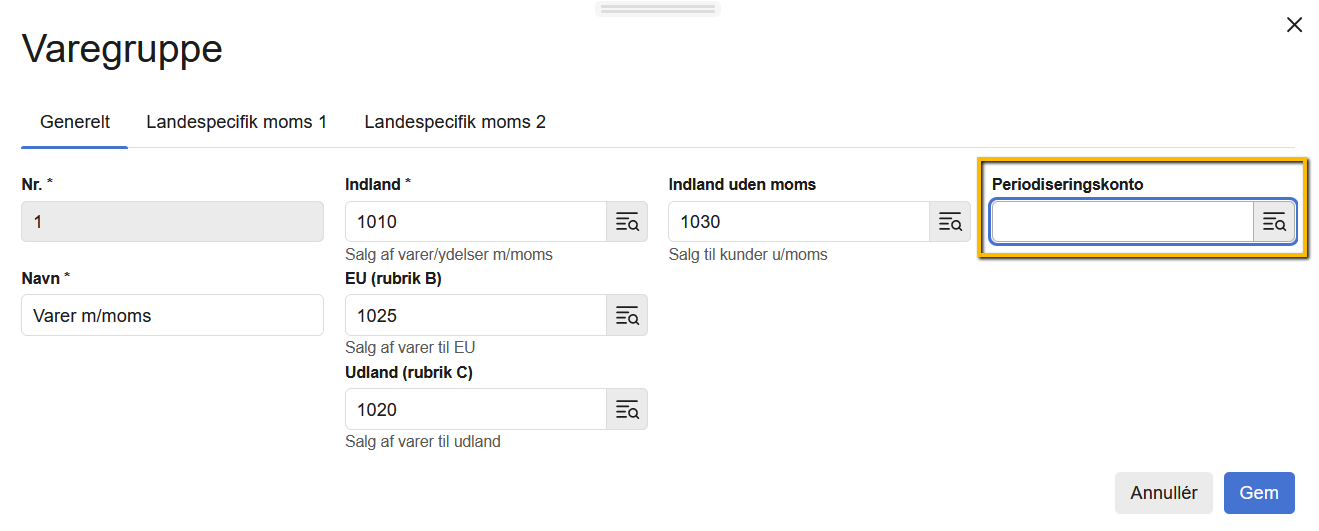The height and width of the screenshot is (531, 1319).
Task: Focus the empty Periodiseringskonto input field
Action: [1122, 222]
